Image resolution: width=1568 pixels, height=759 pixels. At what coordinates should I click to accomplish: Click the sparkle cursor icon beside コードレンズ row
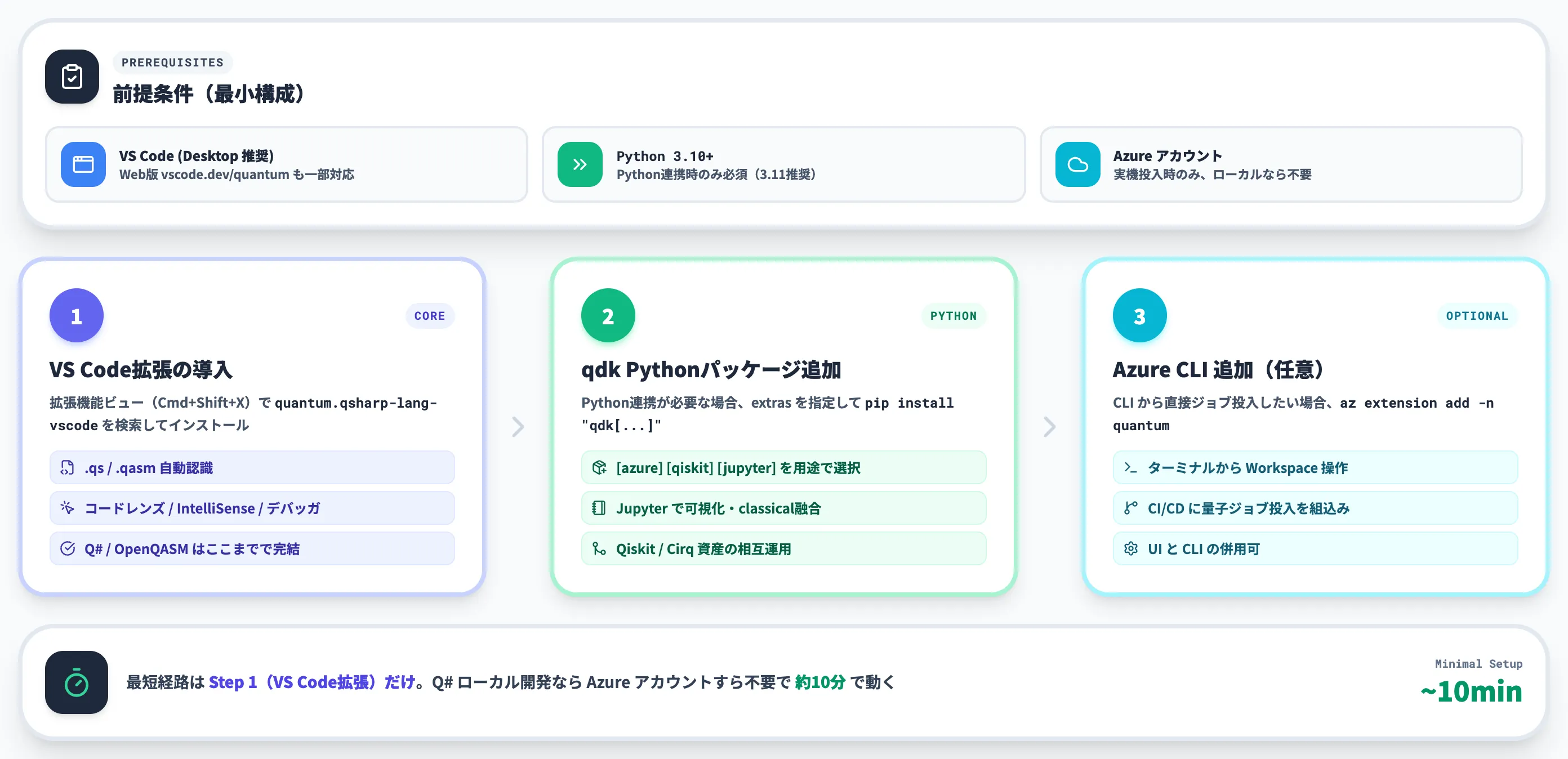tap(68, 508)
